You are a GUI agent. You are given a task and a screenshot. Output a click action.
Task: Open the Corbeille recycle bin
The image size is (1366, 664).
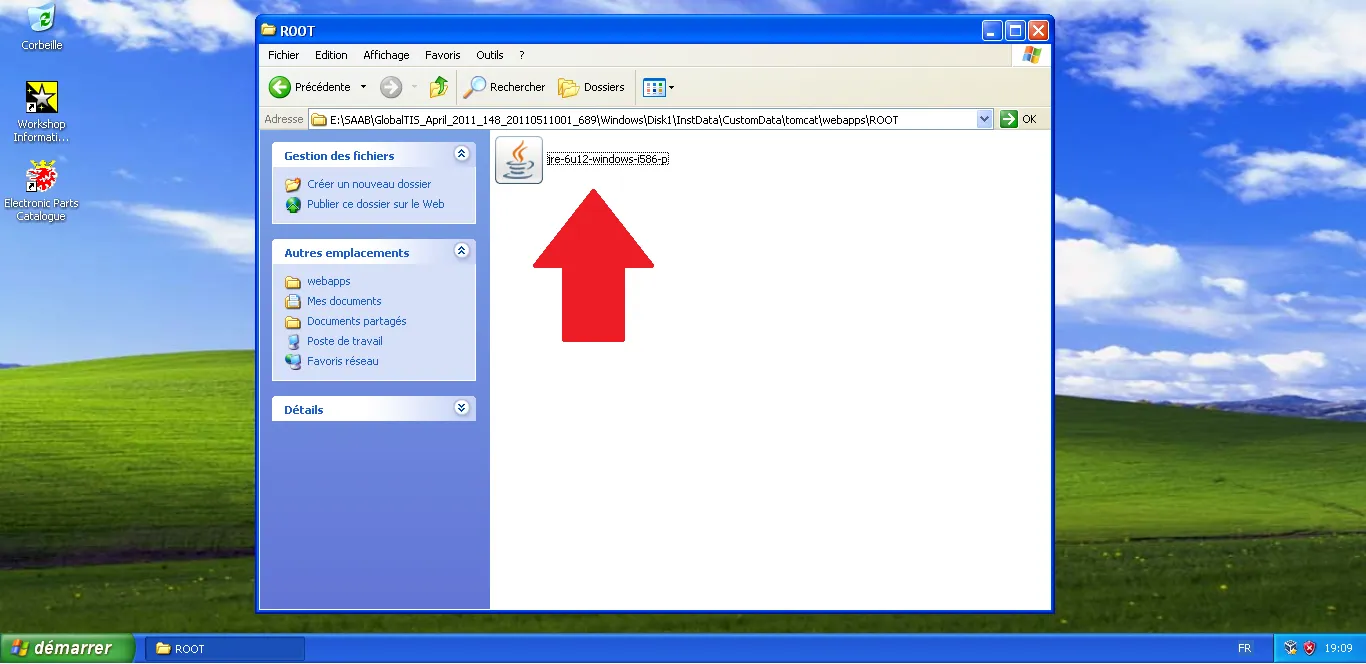coord(41,17)
